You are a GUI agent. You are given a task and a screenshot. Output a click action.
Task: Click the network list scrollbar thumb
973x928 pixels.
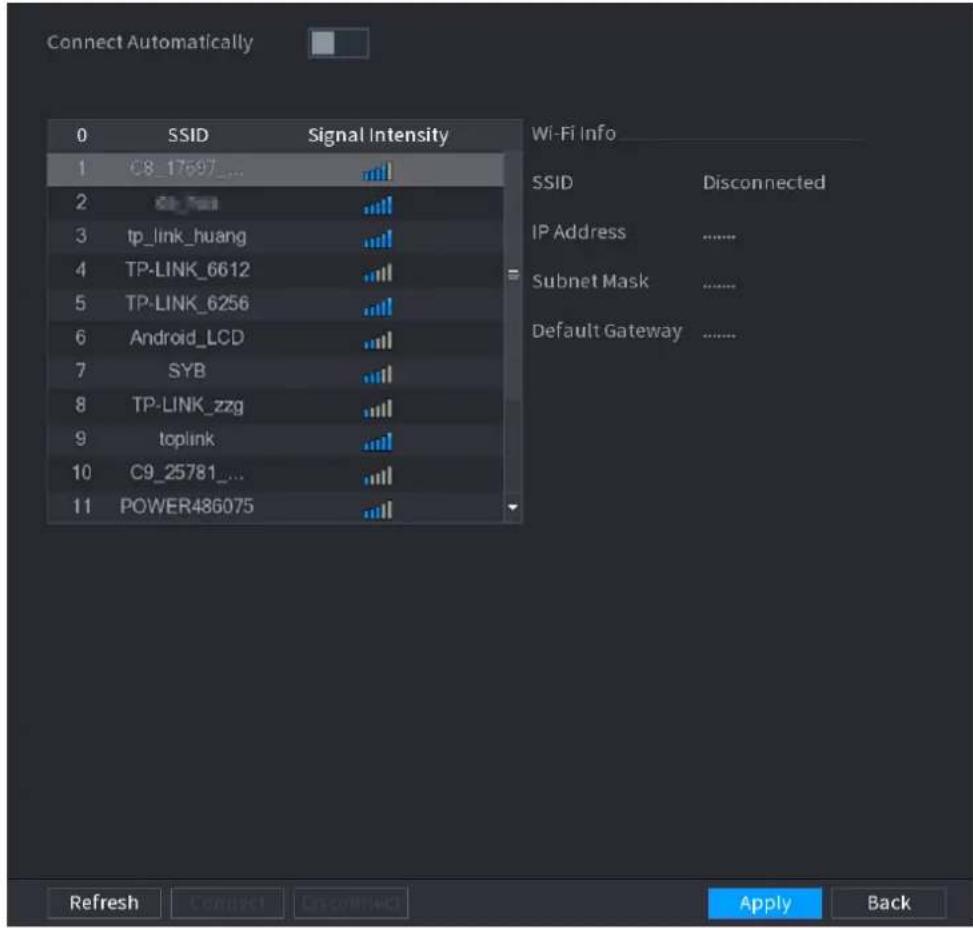(x=513, y=274)
